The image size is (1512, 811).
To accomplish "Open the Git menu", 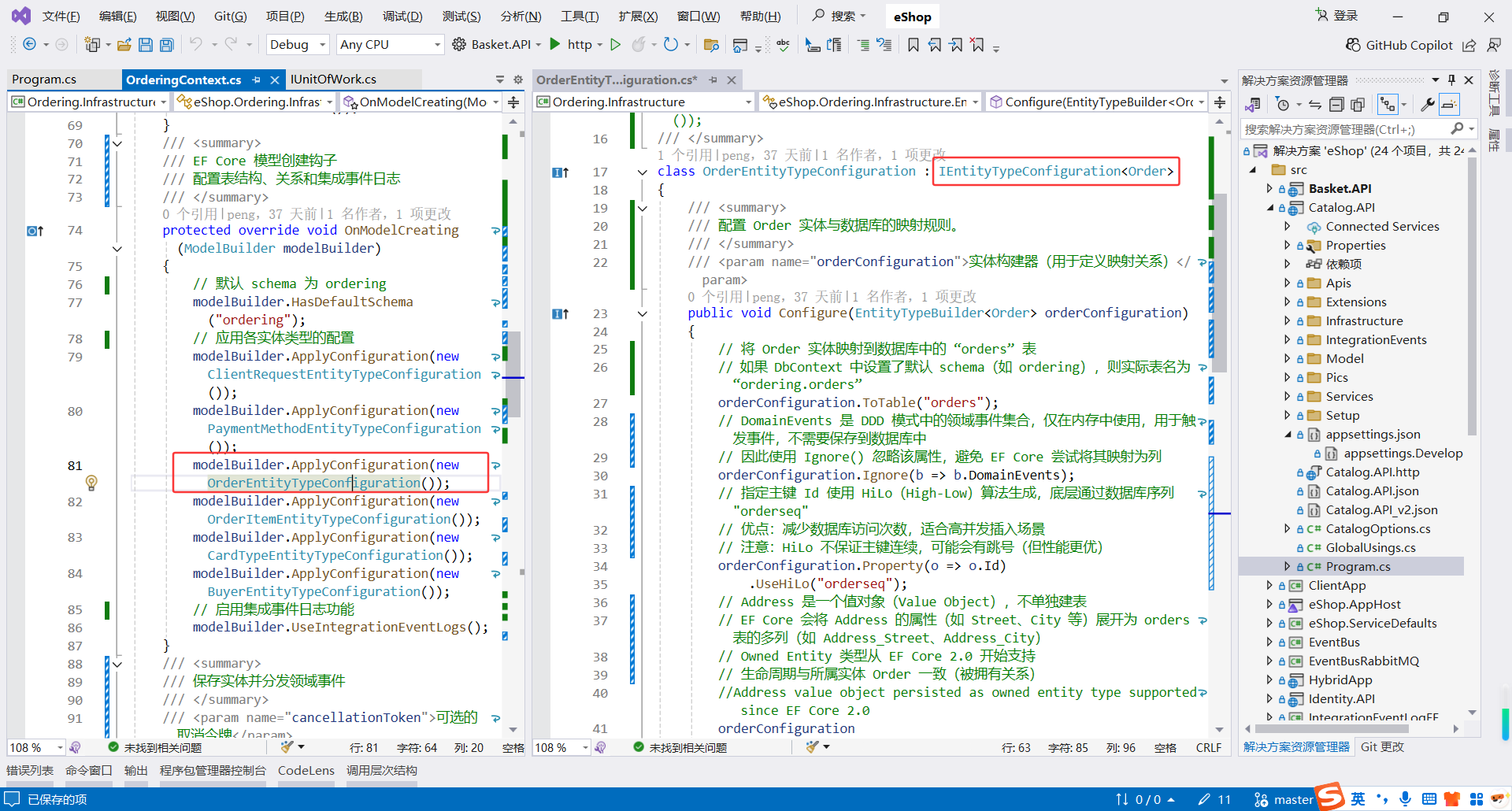I will click(x=229, y=16).
